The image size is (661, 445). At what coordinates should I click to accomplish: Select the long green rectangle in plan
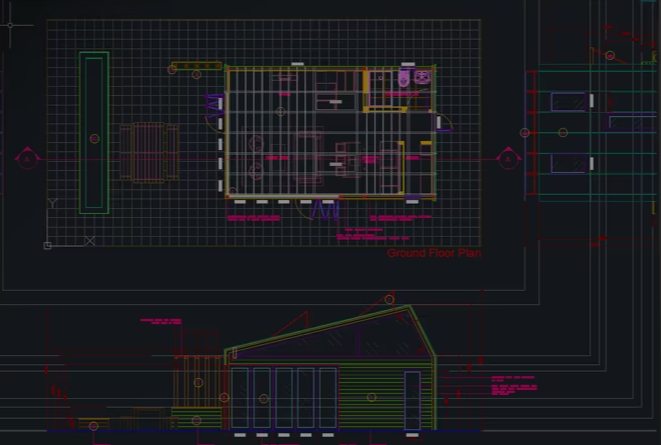point(95,131)
